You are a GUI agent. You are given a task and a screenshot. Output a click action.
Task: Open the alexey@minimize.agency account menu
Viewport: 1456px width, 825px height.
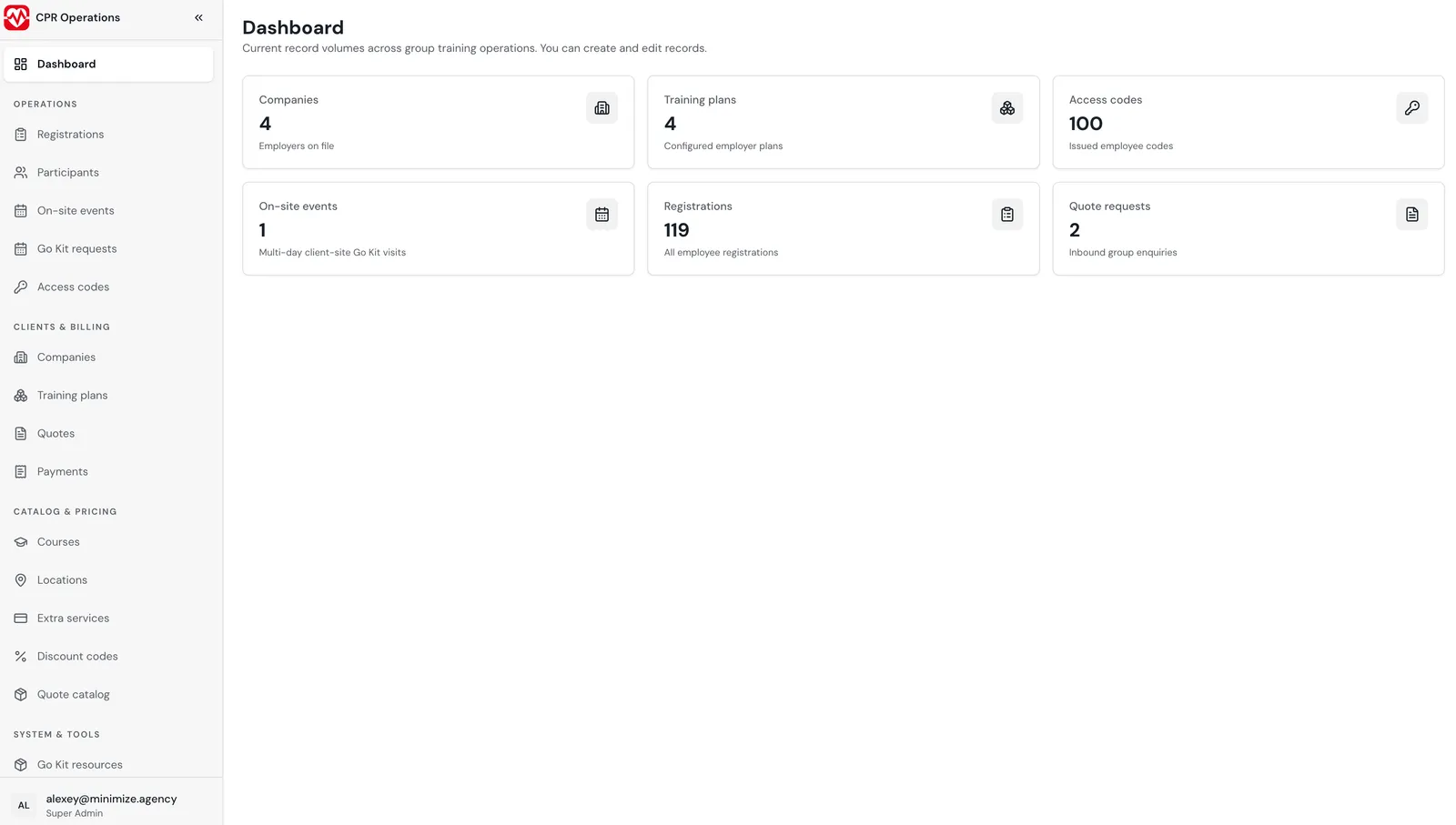(111, 805)
